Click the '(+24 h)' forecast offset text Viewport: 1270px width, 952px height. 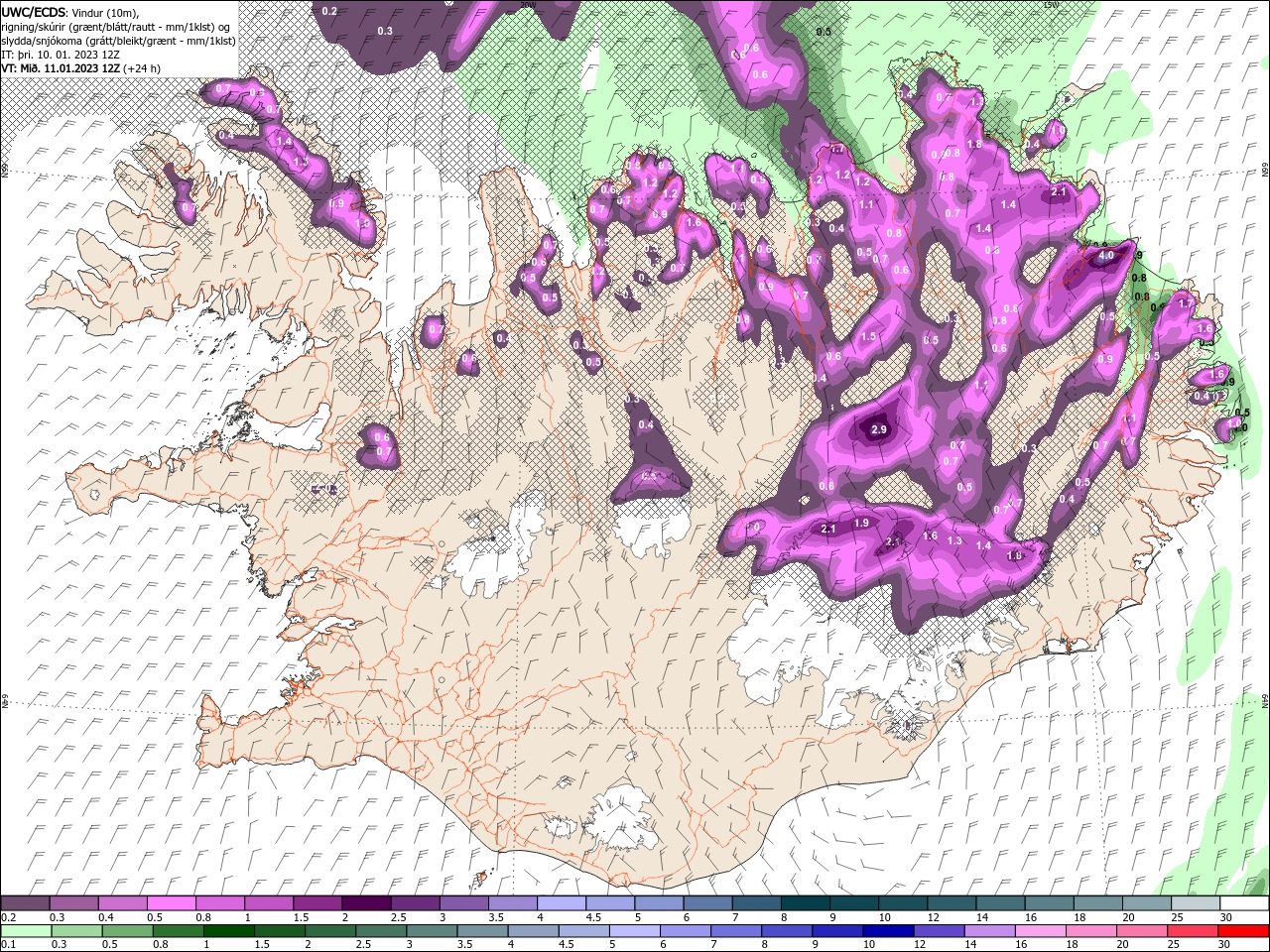pyautogui.click(x=144, y=68)
